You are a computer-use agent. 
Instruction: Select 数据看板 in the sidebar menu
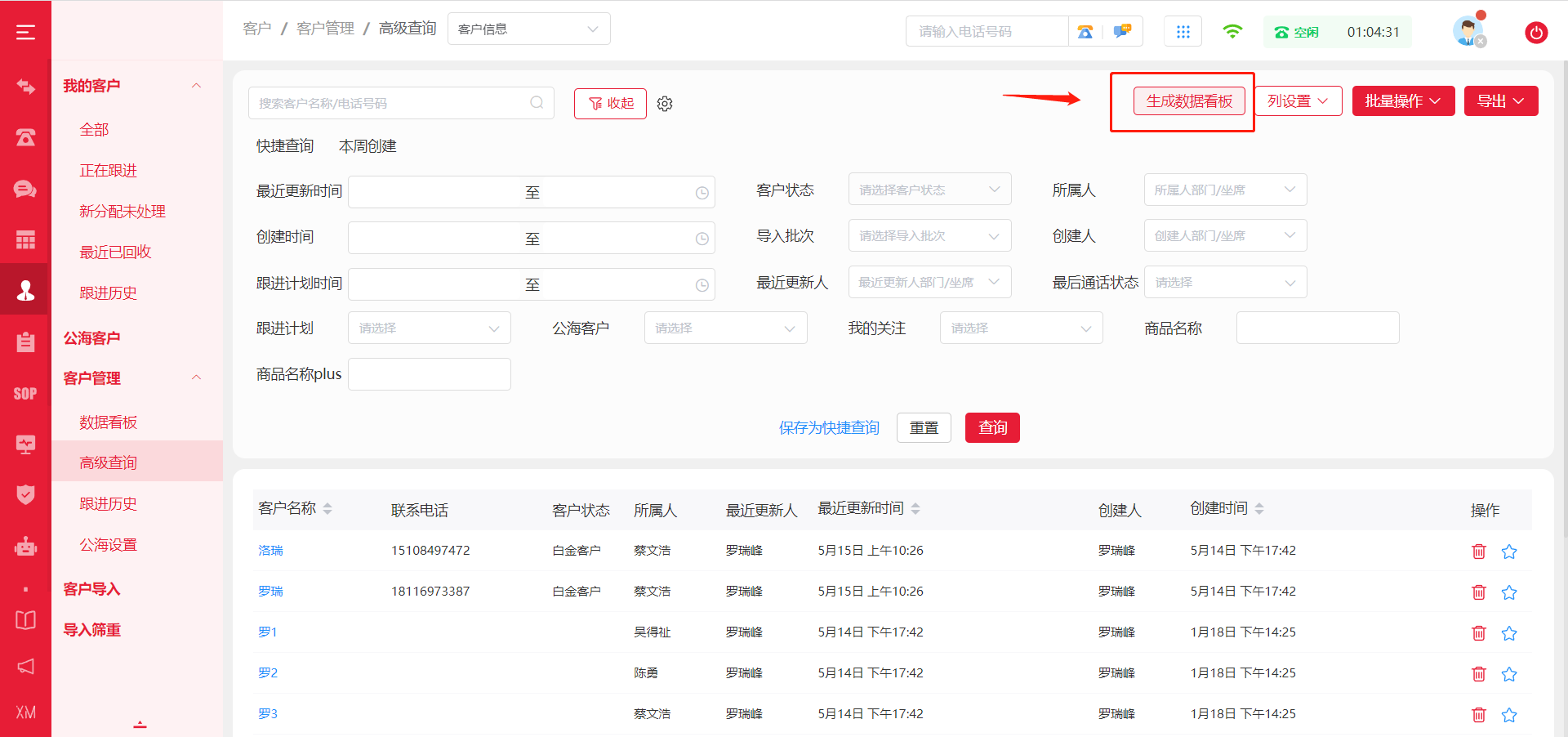point(108,422)
